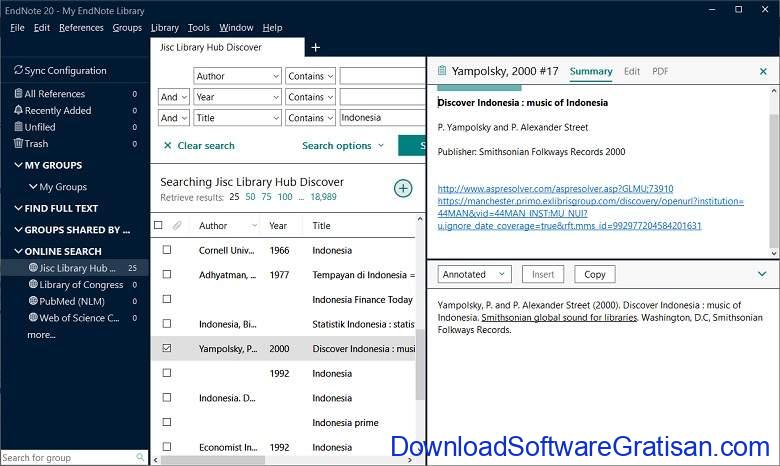Toggle the select-all checkbox in header
This screenshot has height=466, width=780.
tap(158, 225)
